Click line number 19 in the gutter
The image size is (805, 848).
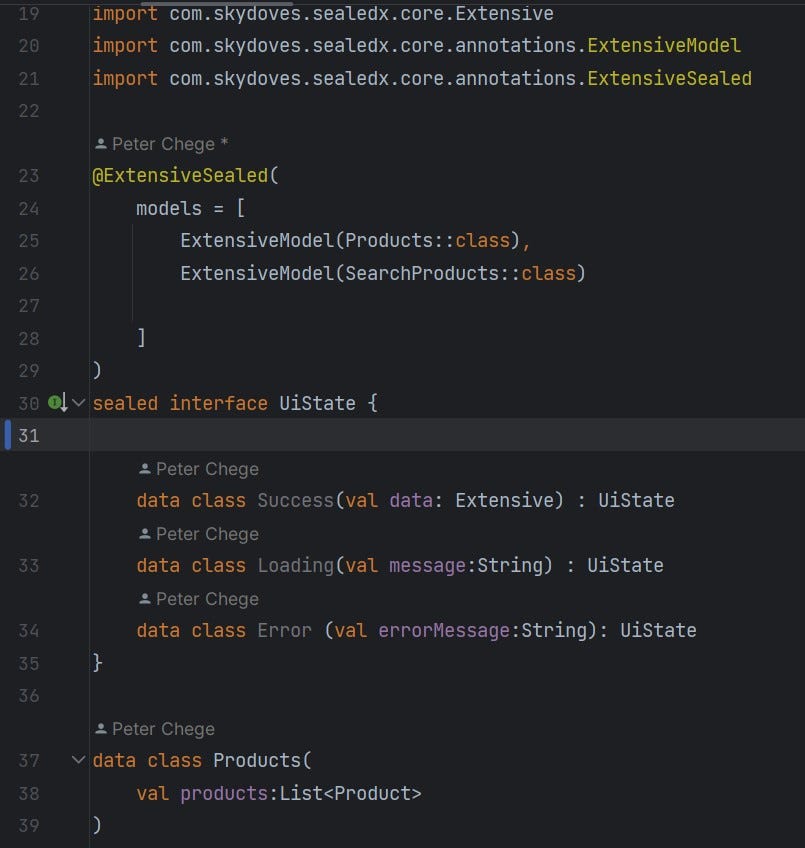pos(29,14)
